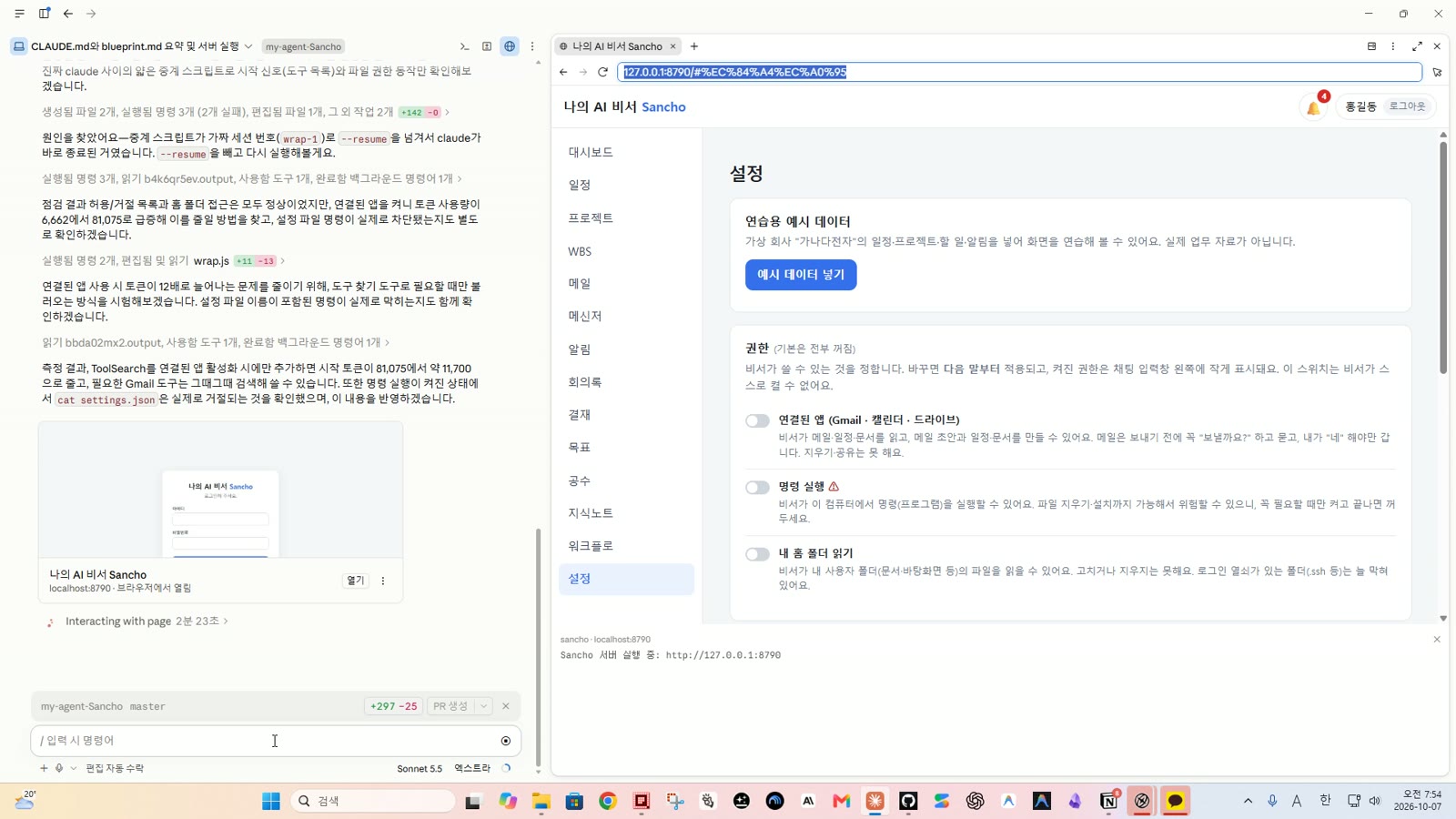Open the Windows Start menu
The image size is (1456, 819).
tap(271, 801)
